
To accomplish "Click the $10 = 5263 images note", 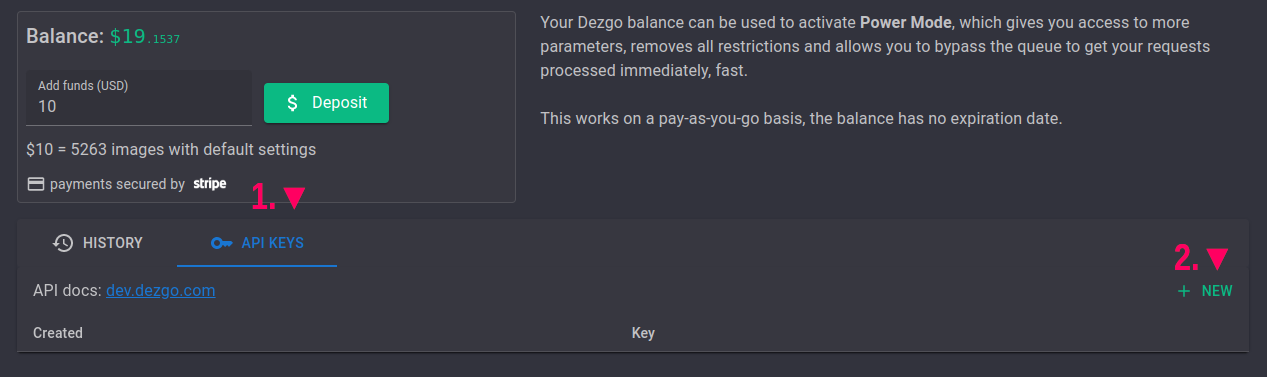I will (x=171, y=150).
